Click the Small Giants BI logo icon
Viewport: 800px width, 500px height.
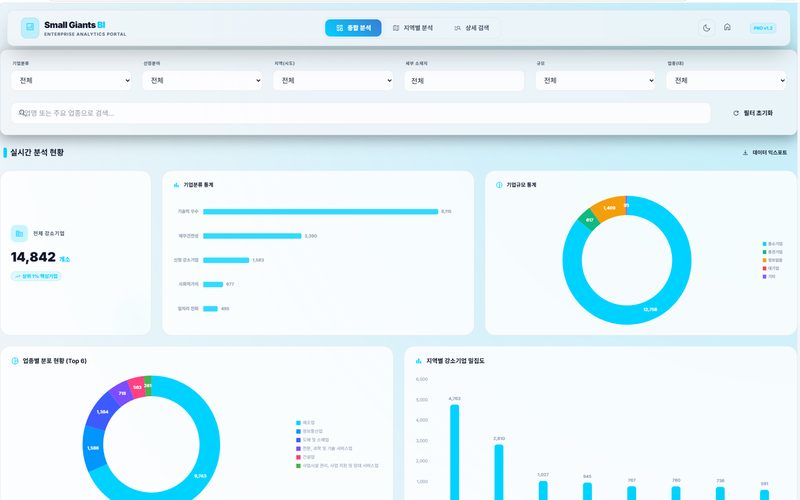pos(30,28)
